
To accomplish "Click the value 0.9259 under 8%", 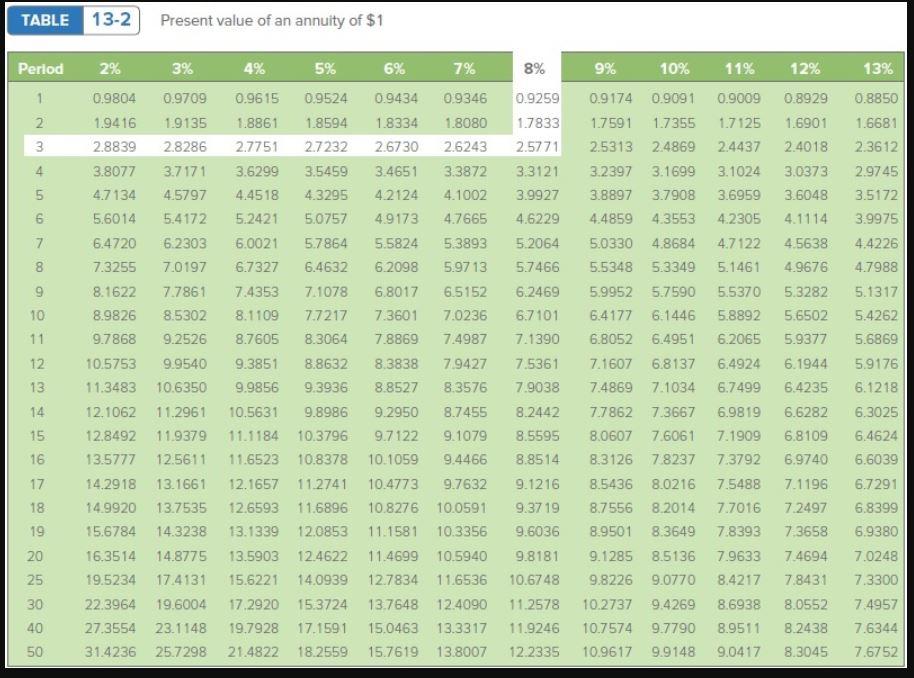I will [535, 95].
